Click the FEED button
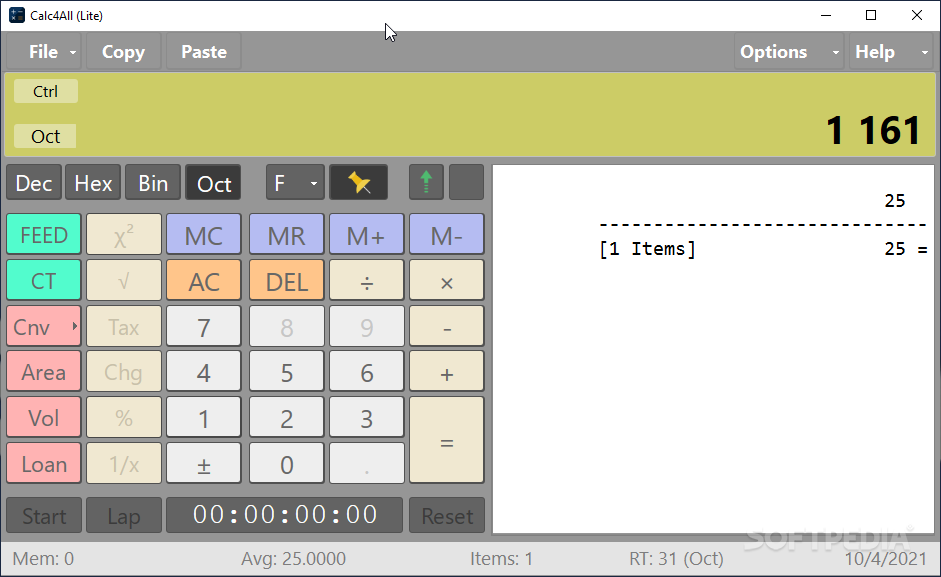The width and height of the screenshot is (941, 577). tap(43, 234)
